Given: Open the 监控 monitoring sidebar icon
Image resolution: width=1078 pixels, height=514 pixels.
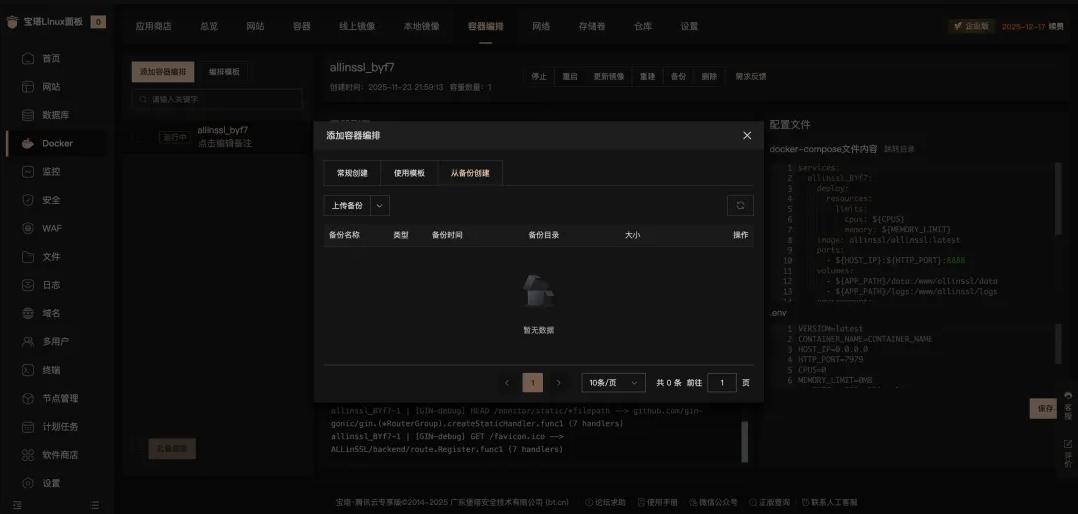Looking at the screenshot, I should pos(28,172).
